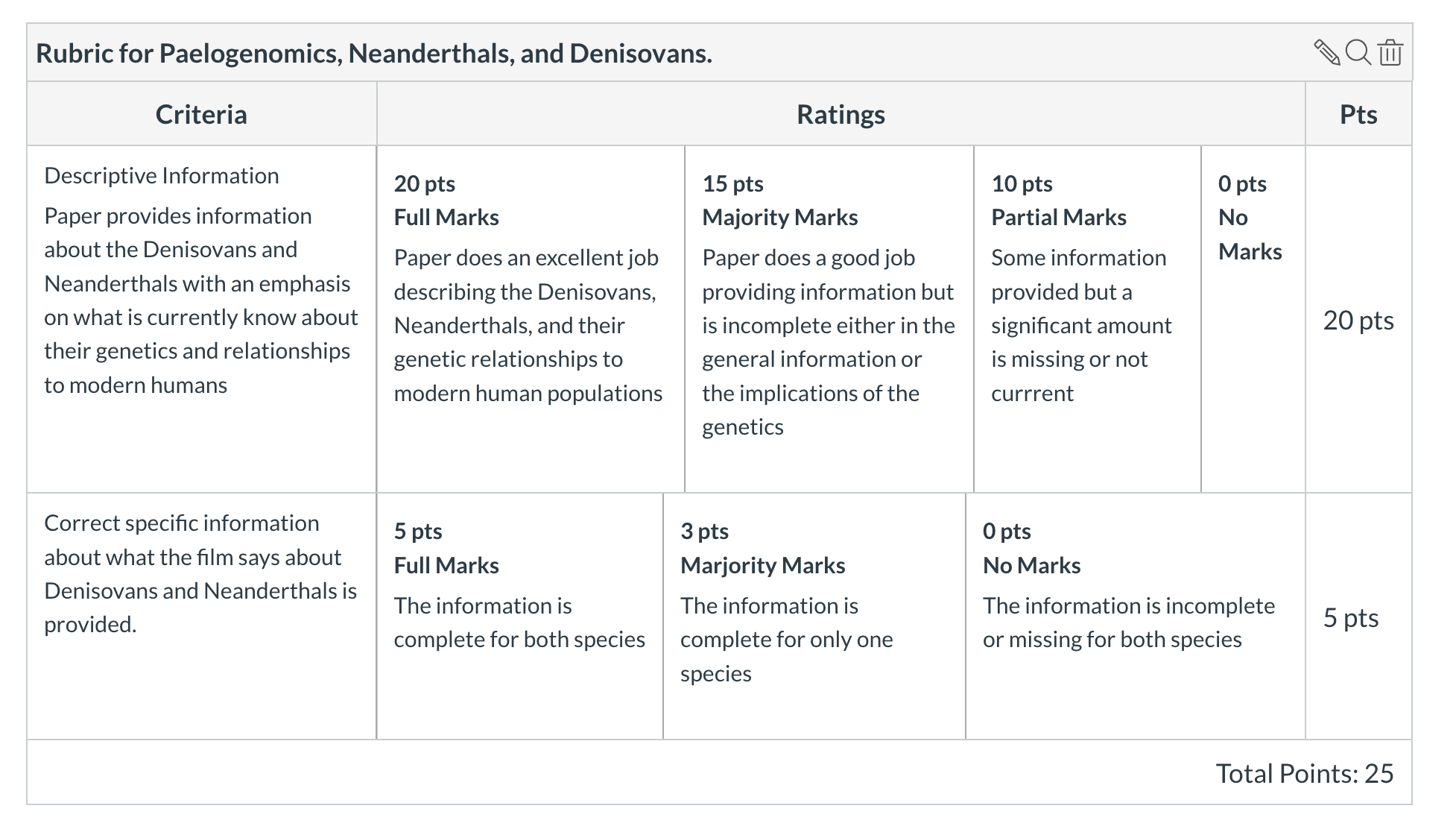Click the Descriptive Information criterion title
The image size is (1456, 832).
click(162, 176)
